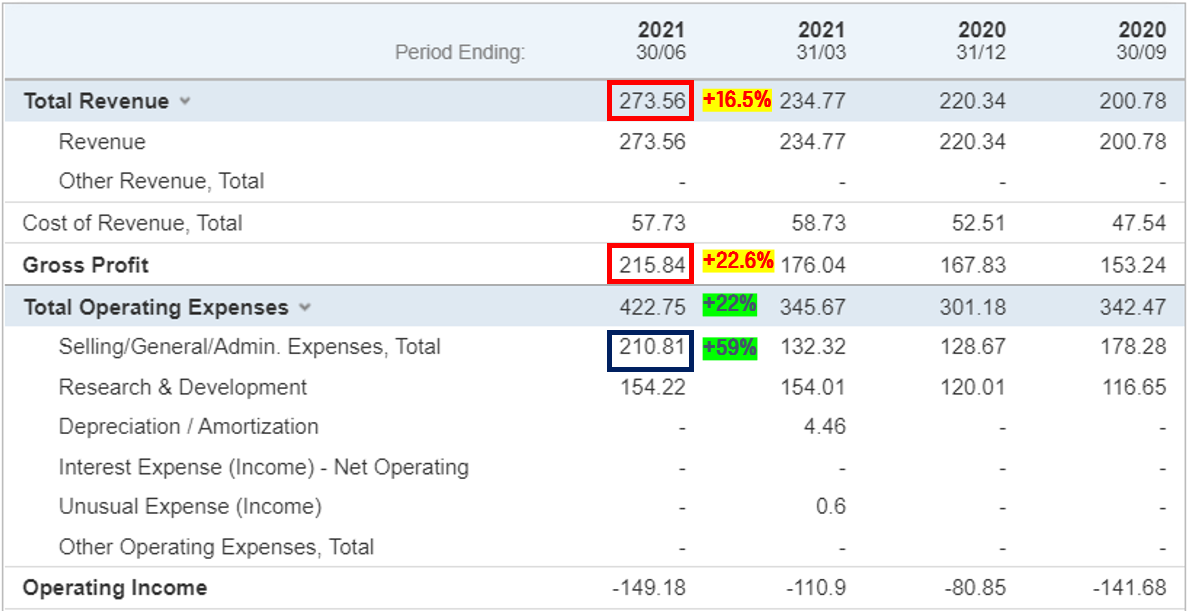The width and height of the screenshot is (1188, 612).
Task: Click the 2020 31/12 period column header
Action: click(x=982, y=41)
